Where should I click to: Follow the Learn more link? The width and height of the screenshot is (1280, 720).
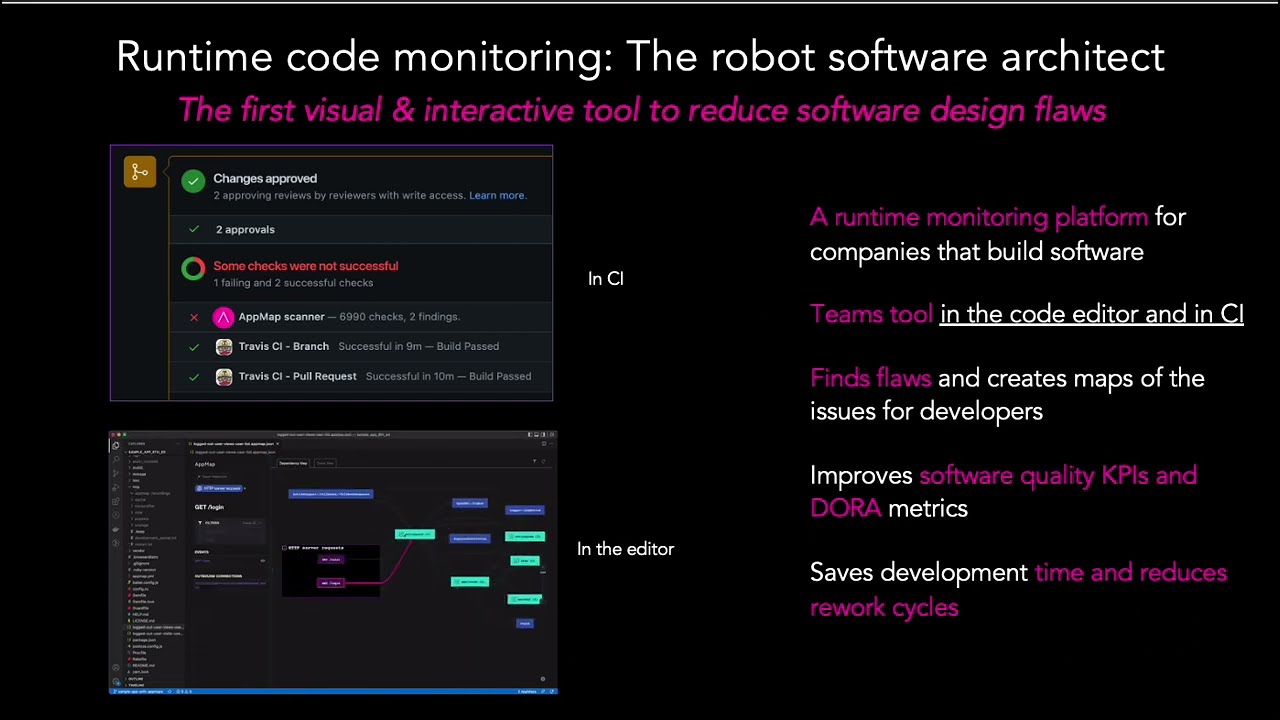[497, 195]
